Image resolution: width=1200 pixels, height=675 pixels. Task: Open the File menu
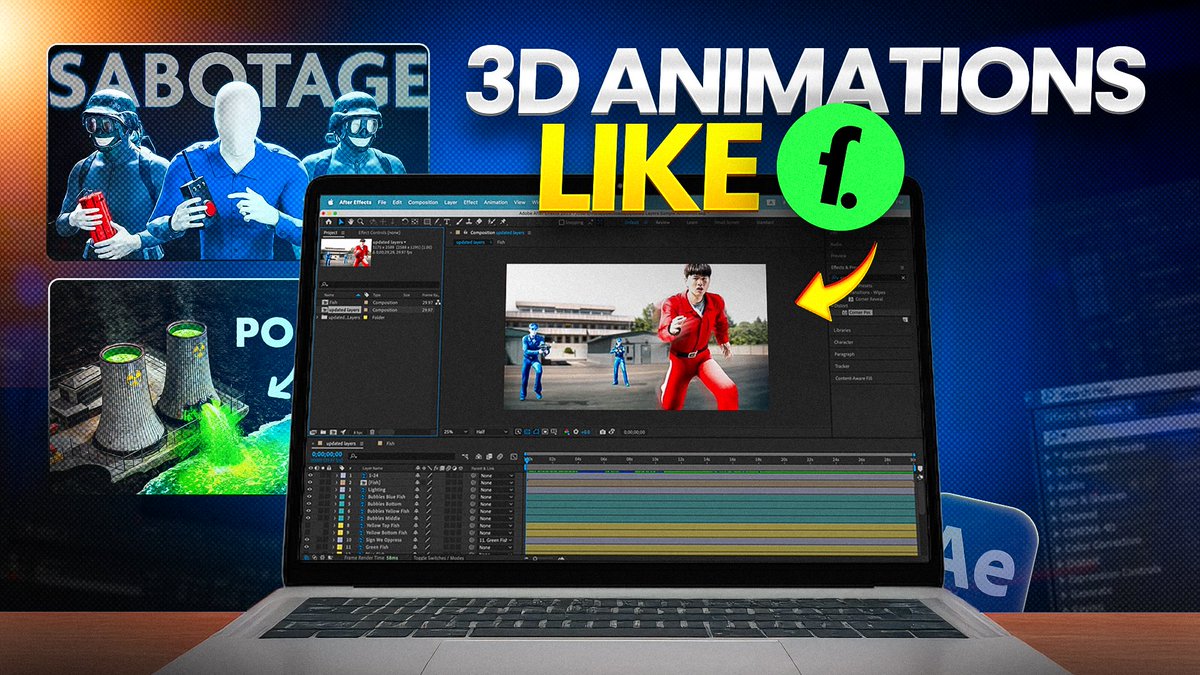(382, 202)
